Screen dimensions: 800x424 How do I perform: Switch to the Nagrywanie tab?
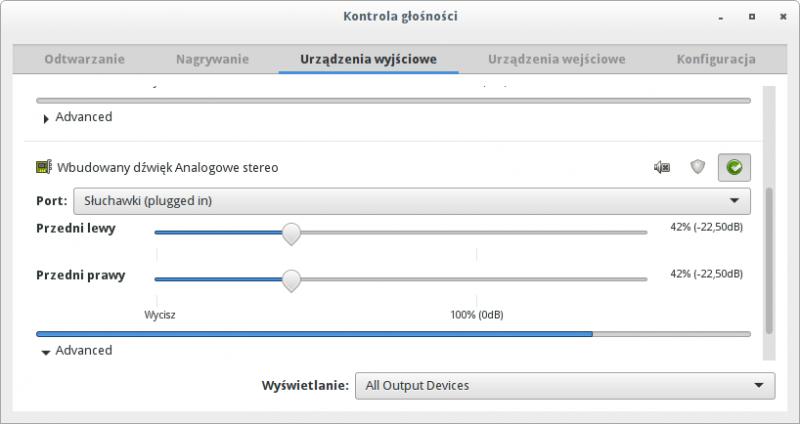[x=212, y=59]
